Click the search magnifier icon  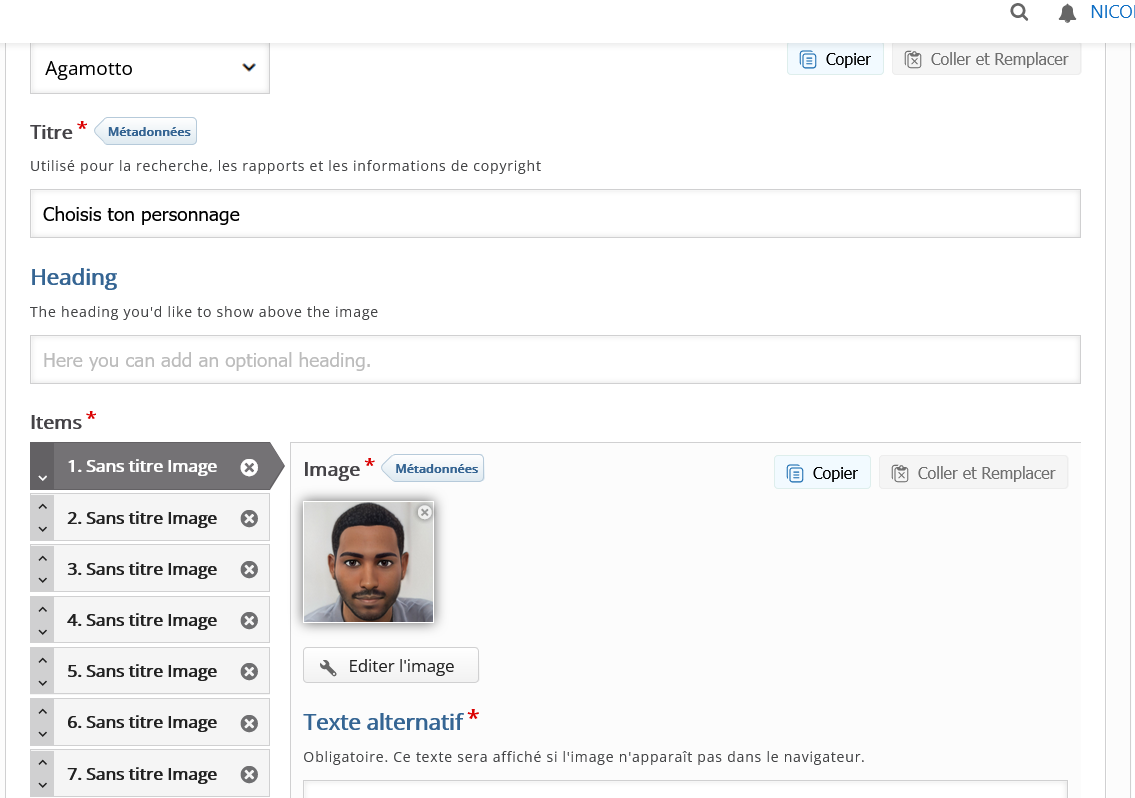click(x=1019, y=12)
